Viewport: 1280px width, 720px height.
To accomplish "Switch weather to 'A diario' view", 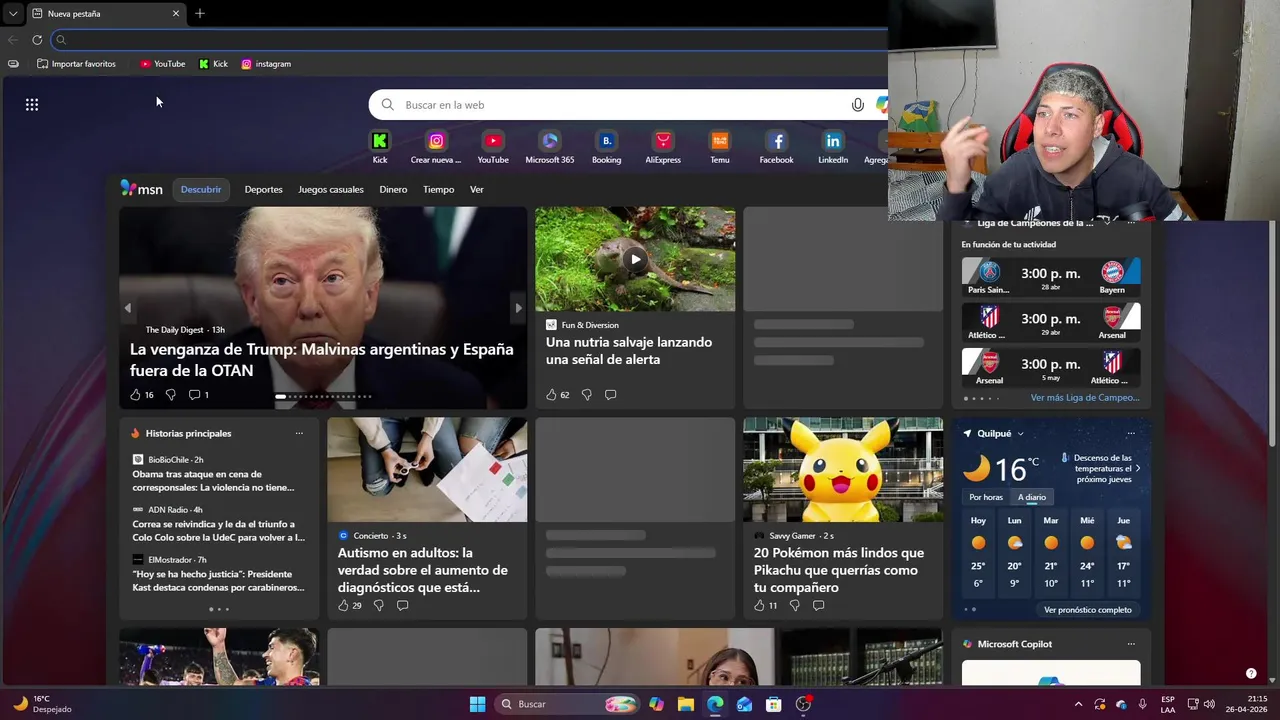I will 1032,497.
